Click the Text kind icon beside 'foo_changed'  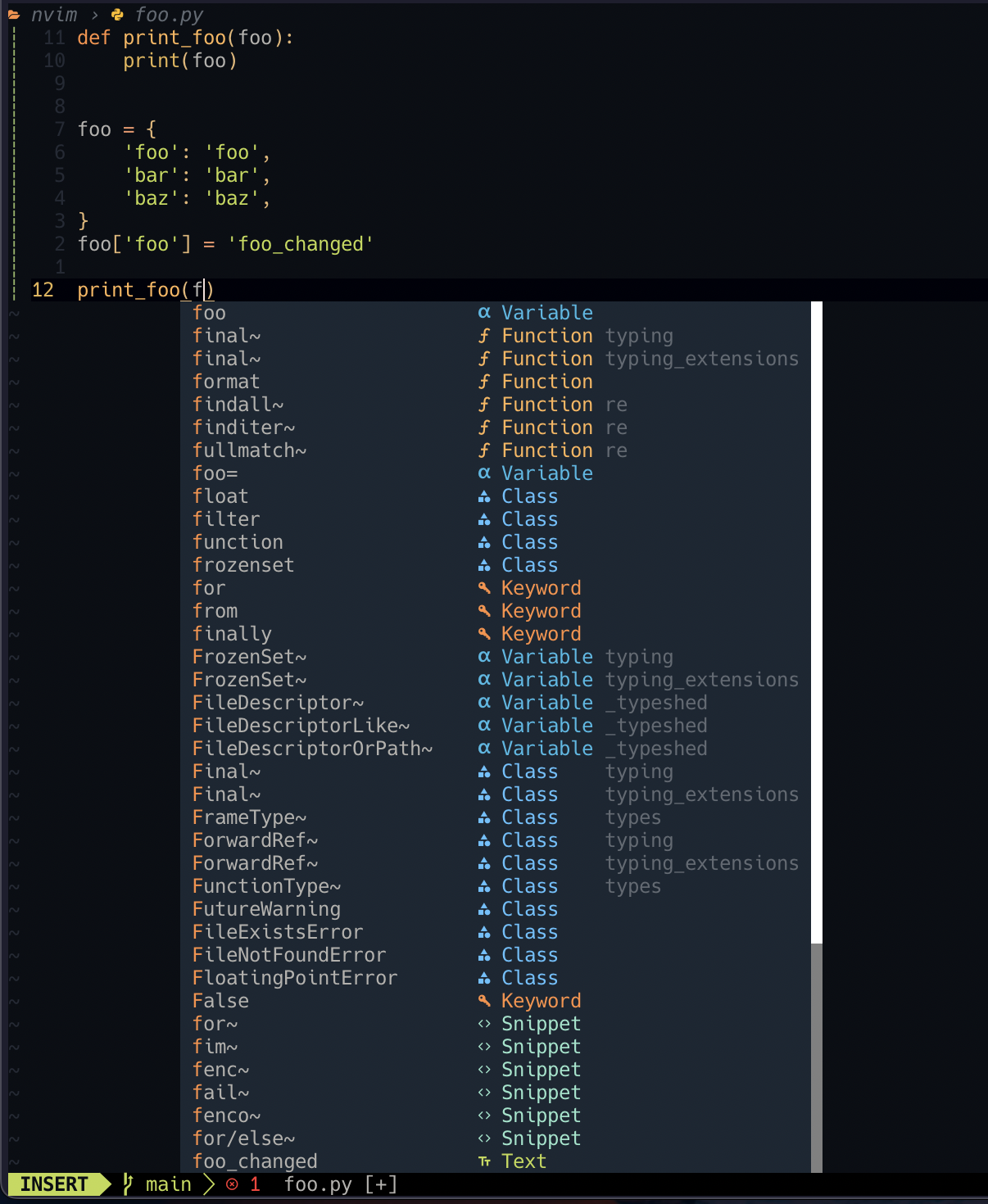point(484,1161)
